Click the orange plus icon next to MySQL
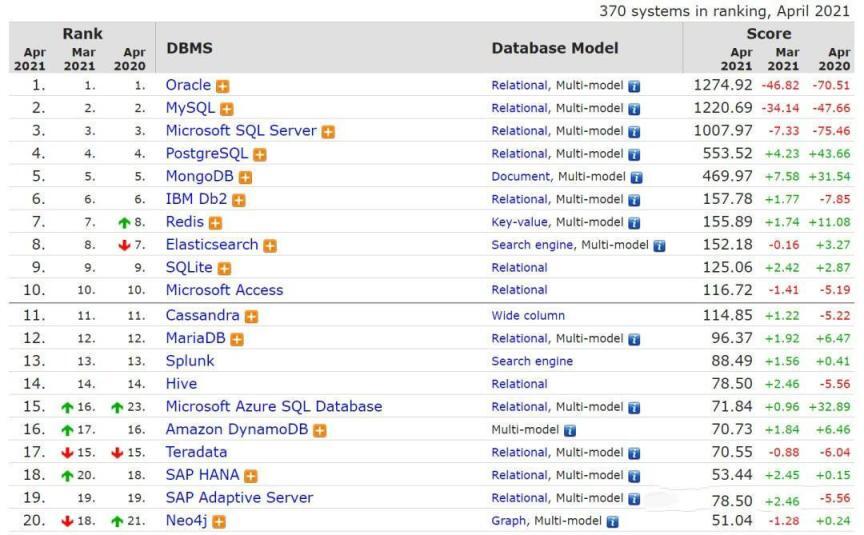864x535 pixels. (x=227, y=109)
